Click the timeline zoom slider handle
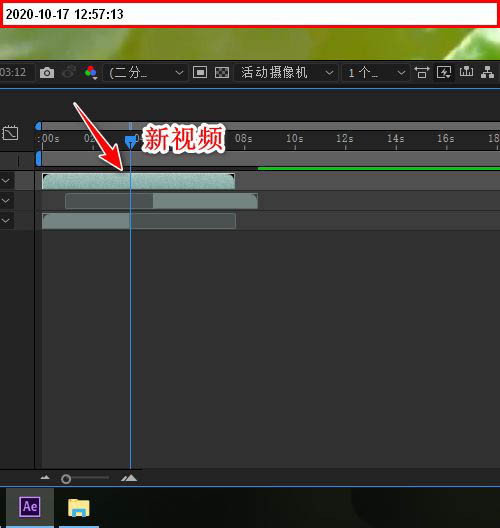 [66, 478]
